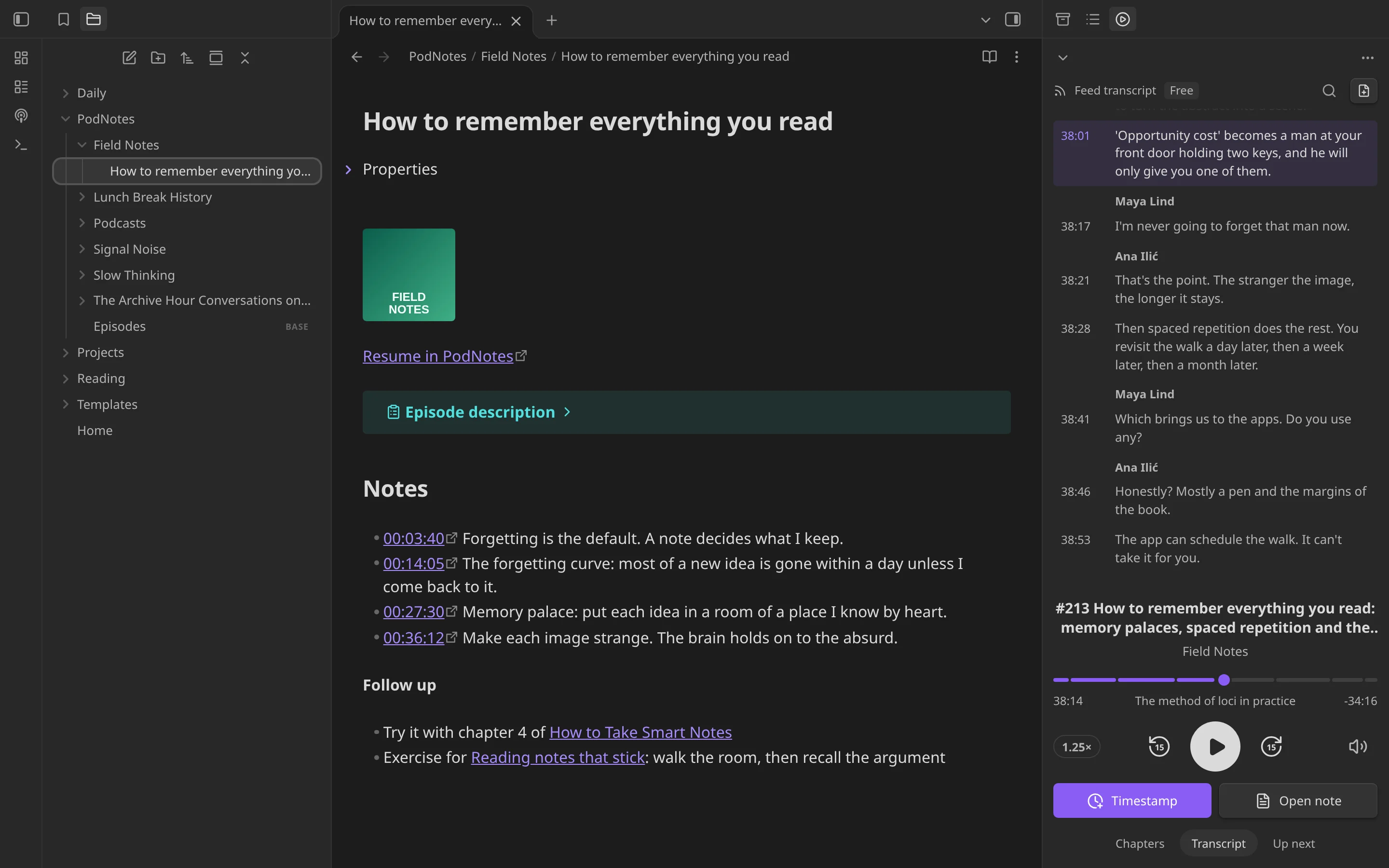Switch to the Transcript tab
Screen dimensions: 1389x868
point(1218,843)
